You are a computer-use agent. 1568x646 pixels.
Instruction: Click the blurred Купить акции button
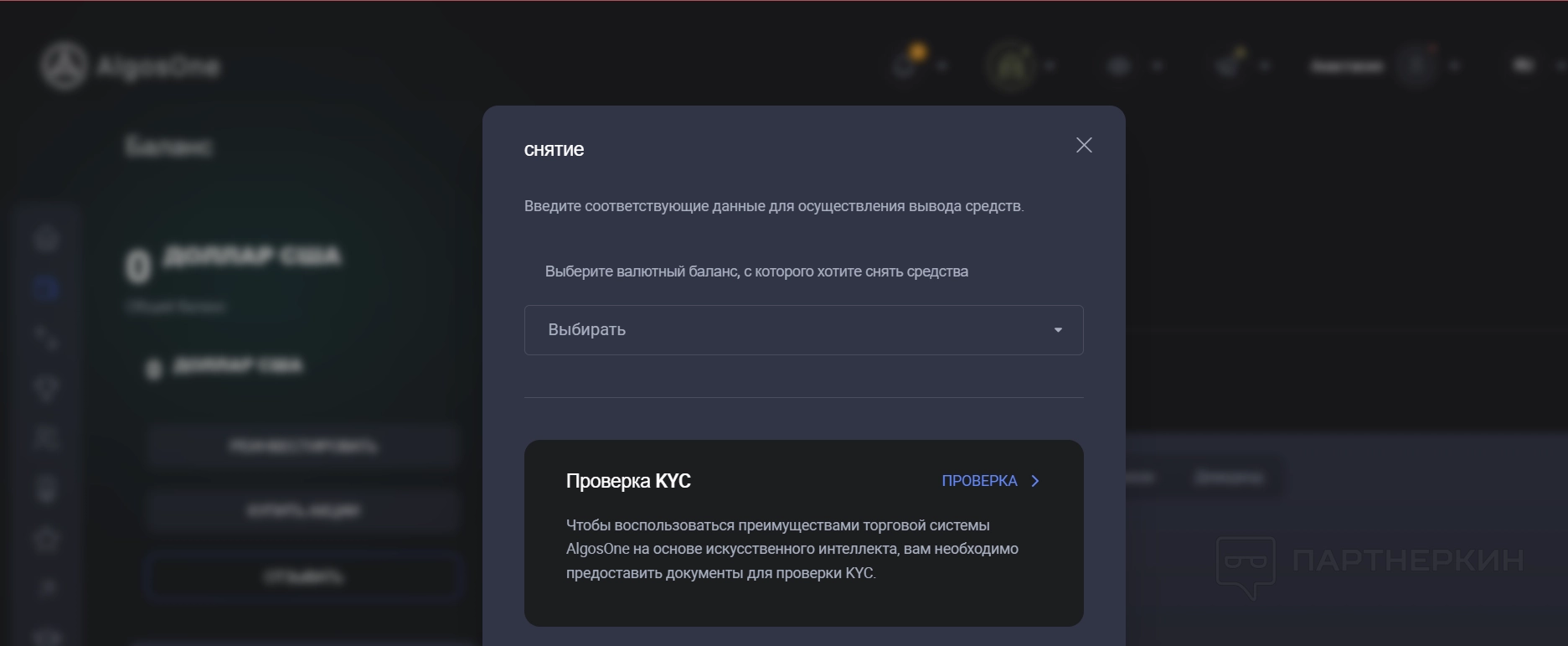[303, 510]
